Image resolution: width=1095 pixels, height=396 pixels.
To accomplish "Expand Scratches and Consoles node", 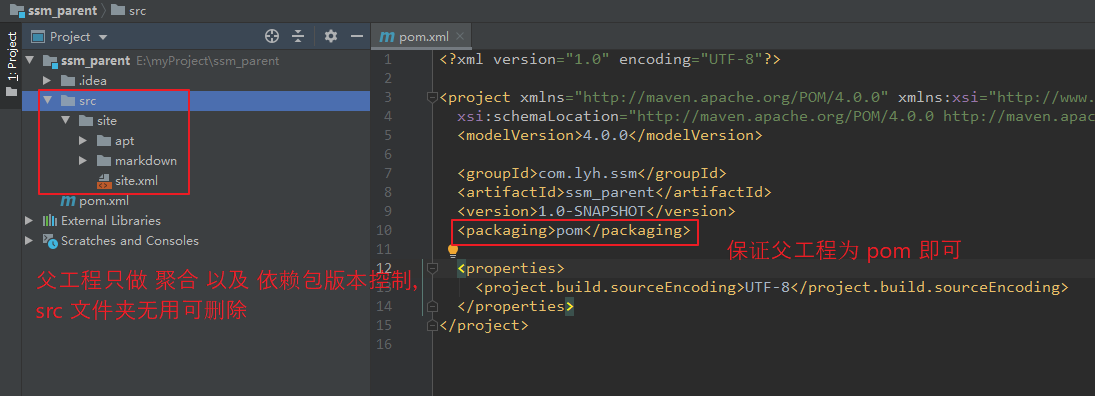I will (x=29, y=241).
